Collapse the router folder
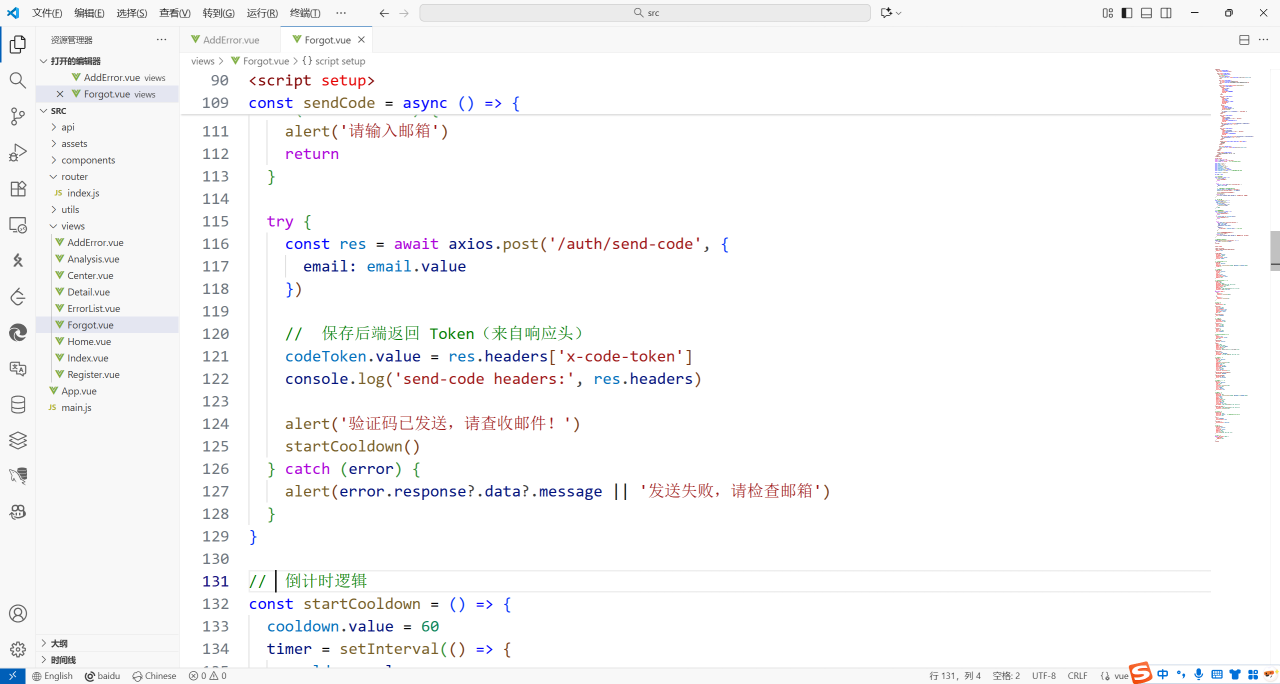The image size is (1280, 684). (107, 177)
